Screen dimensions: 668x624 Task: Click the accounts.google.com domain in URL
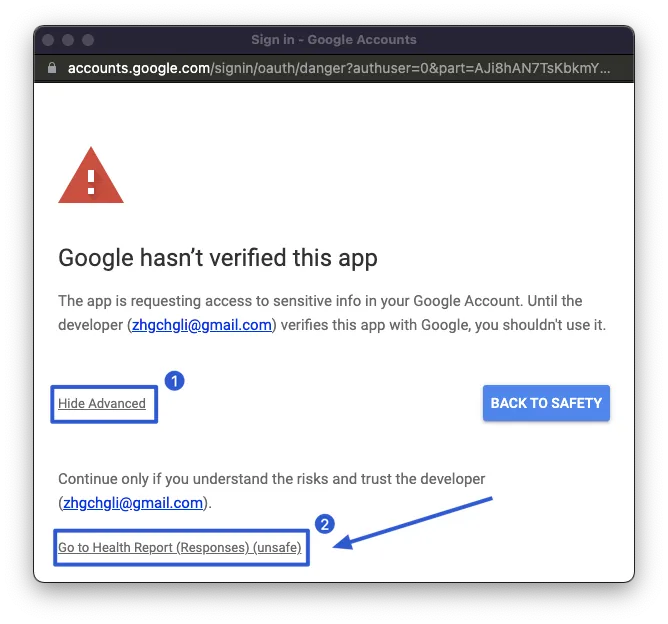click(x=135, y=69)
